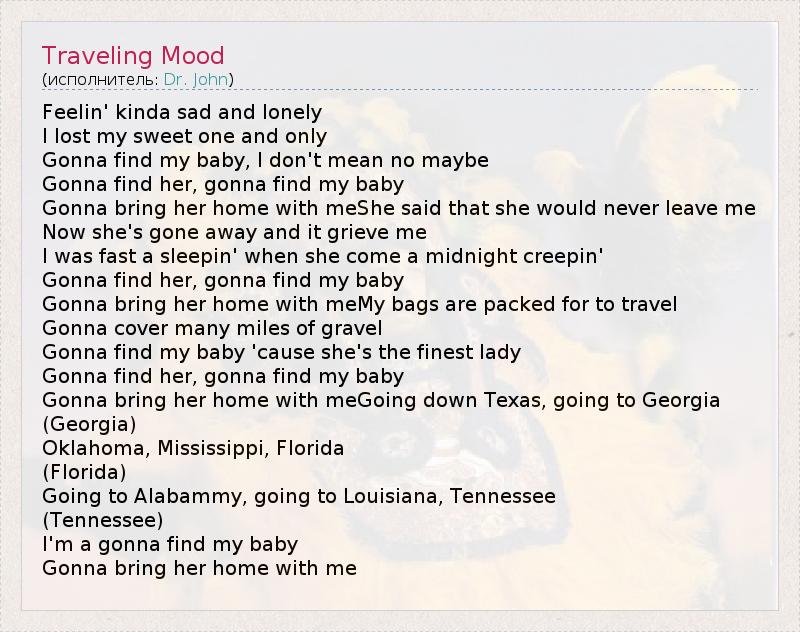Viewport: 800px width, 632px height.
Task: Click the final lyric line of the song
Action: (199, 568)
